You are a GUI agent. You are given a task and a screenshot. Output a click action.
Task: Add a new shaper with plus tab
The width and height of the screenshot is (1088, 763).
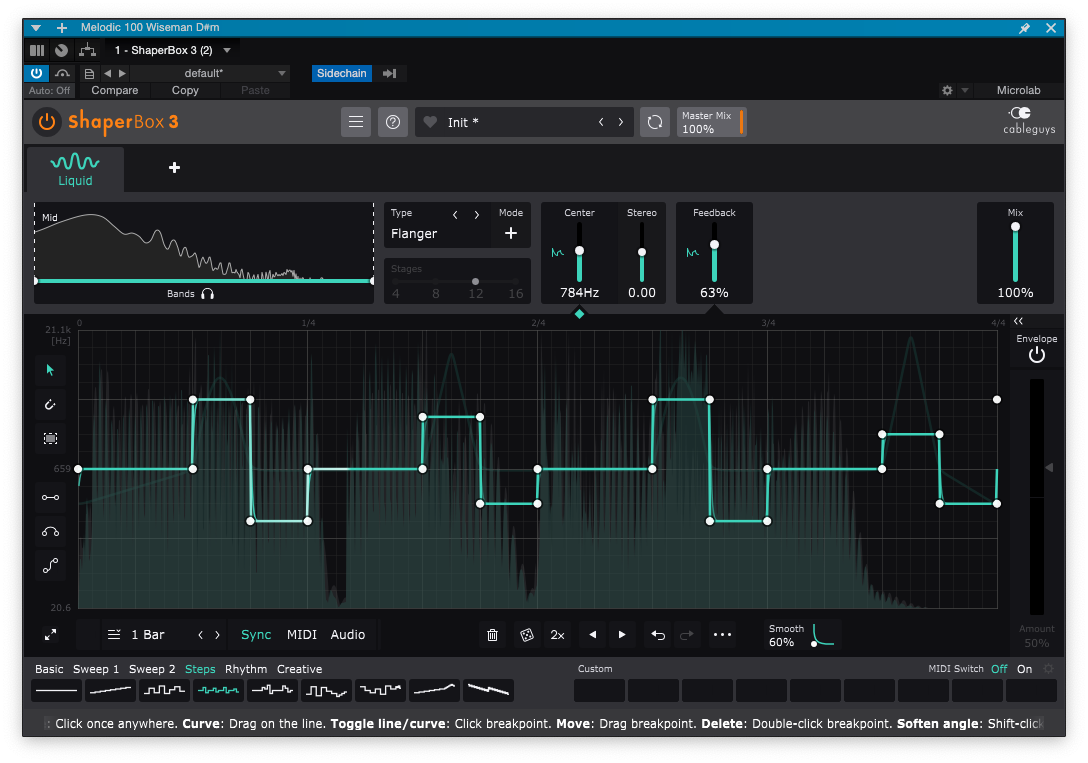tap(174, 167)
